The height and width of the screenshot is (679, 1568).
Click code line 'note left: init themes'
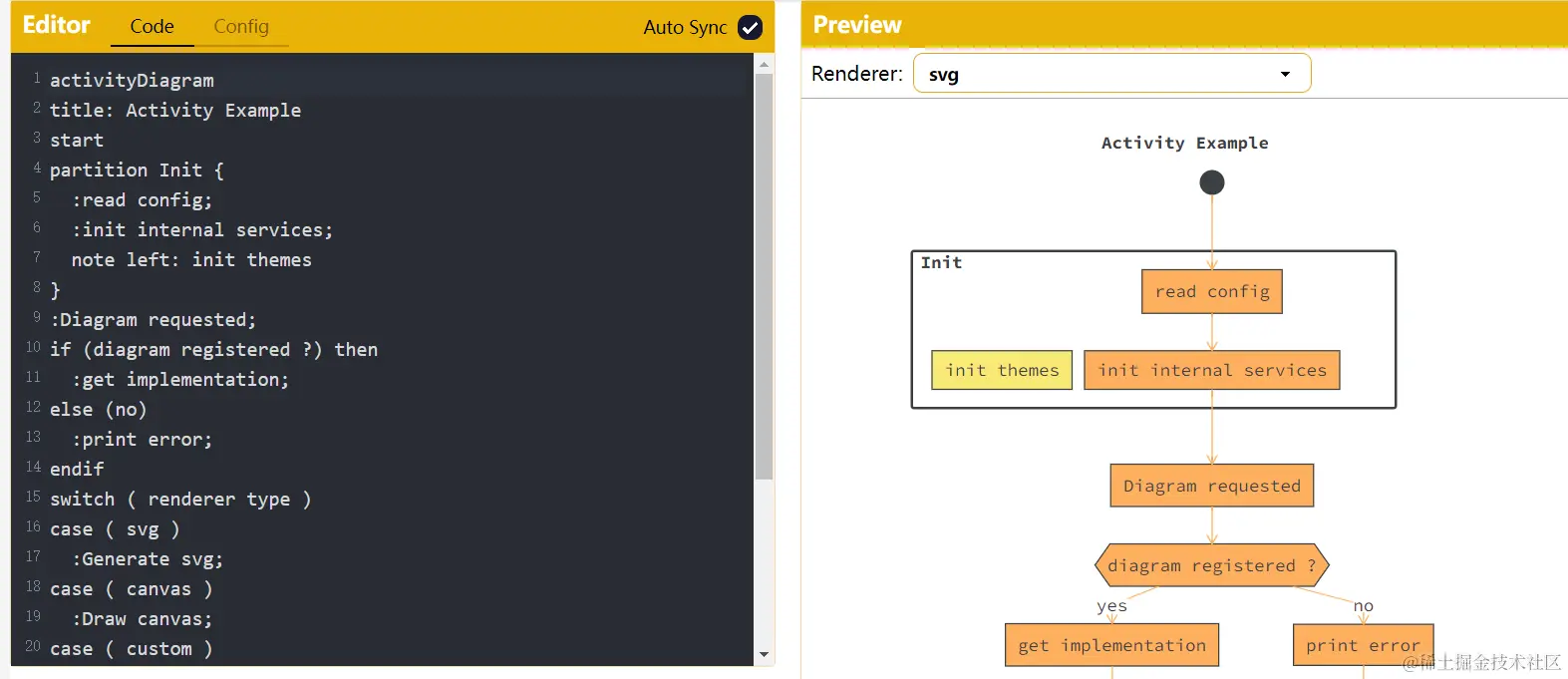point(191,259)
